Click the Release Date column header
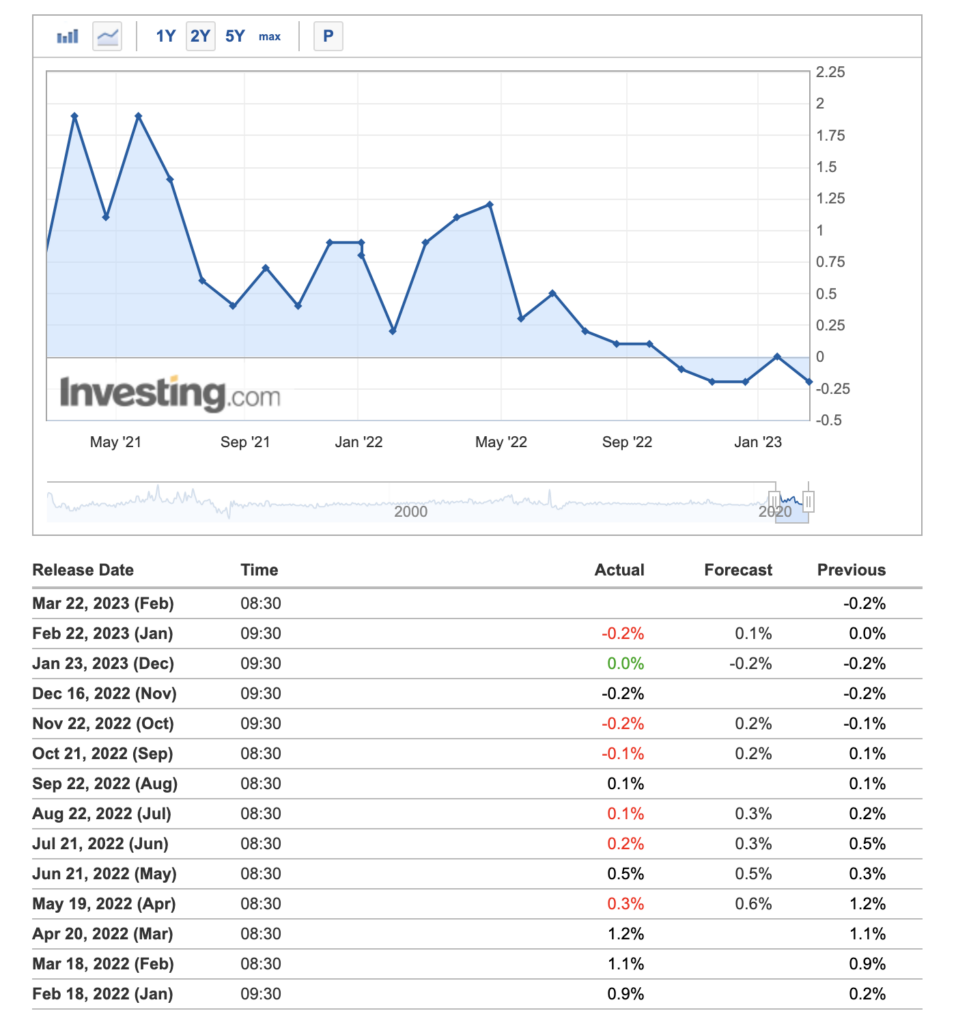 83,570
